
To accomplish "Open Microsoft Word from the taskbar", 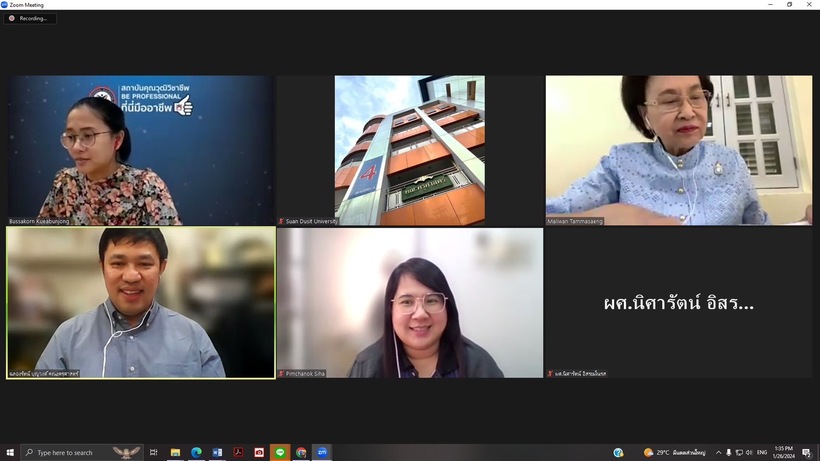I will 217,453.
